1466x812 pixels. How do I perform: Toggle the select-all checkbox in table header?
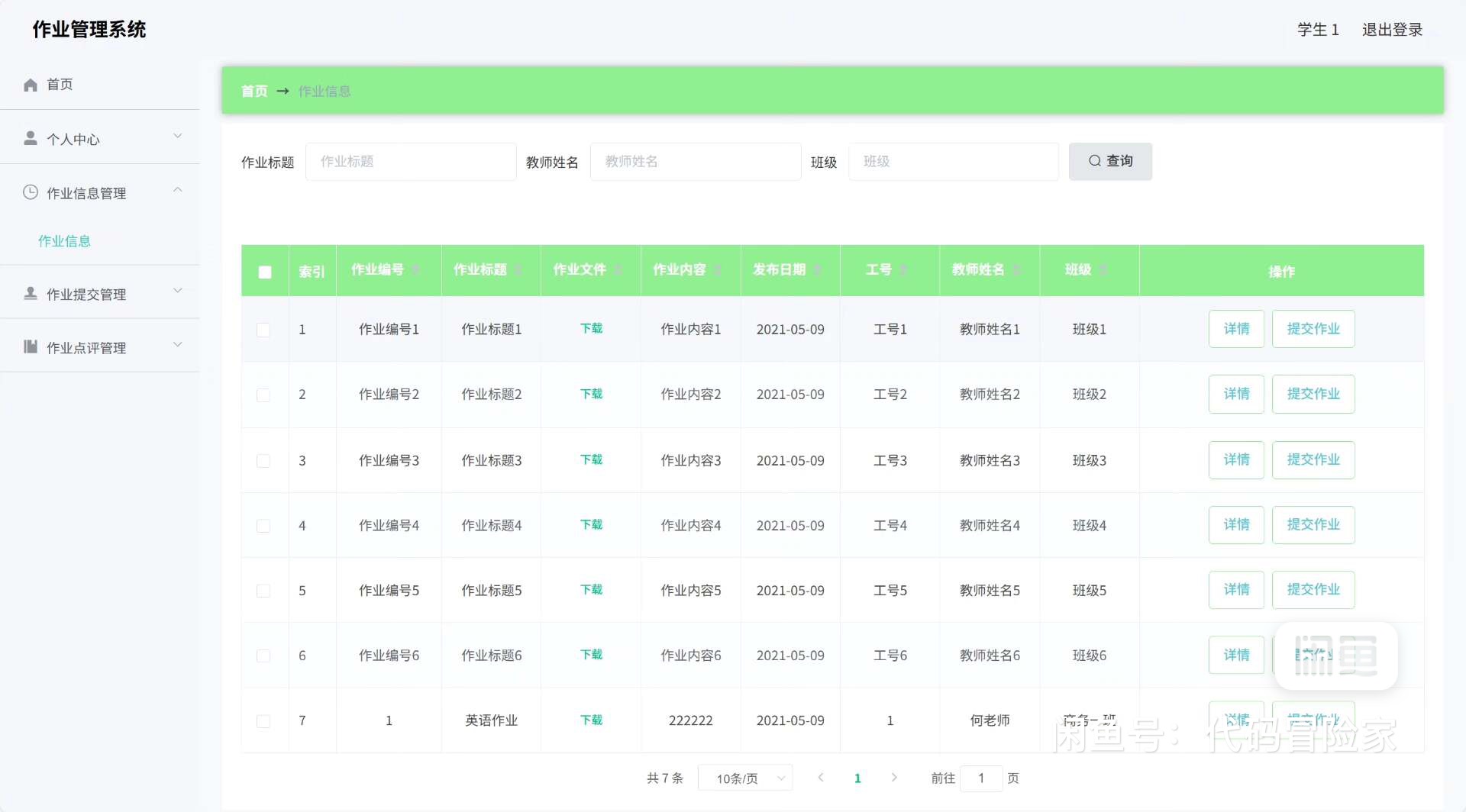(x=265, y=272)
